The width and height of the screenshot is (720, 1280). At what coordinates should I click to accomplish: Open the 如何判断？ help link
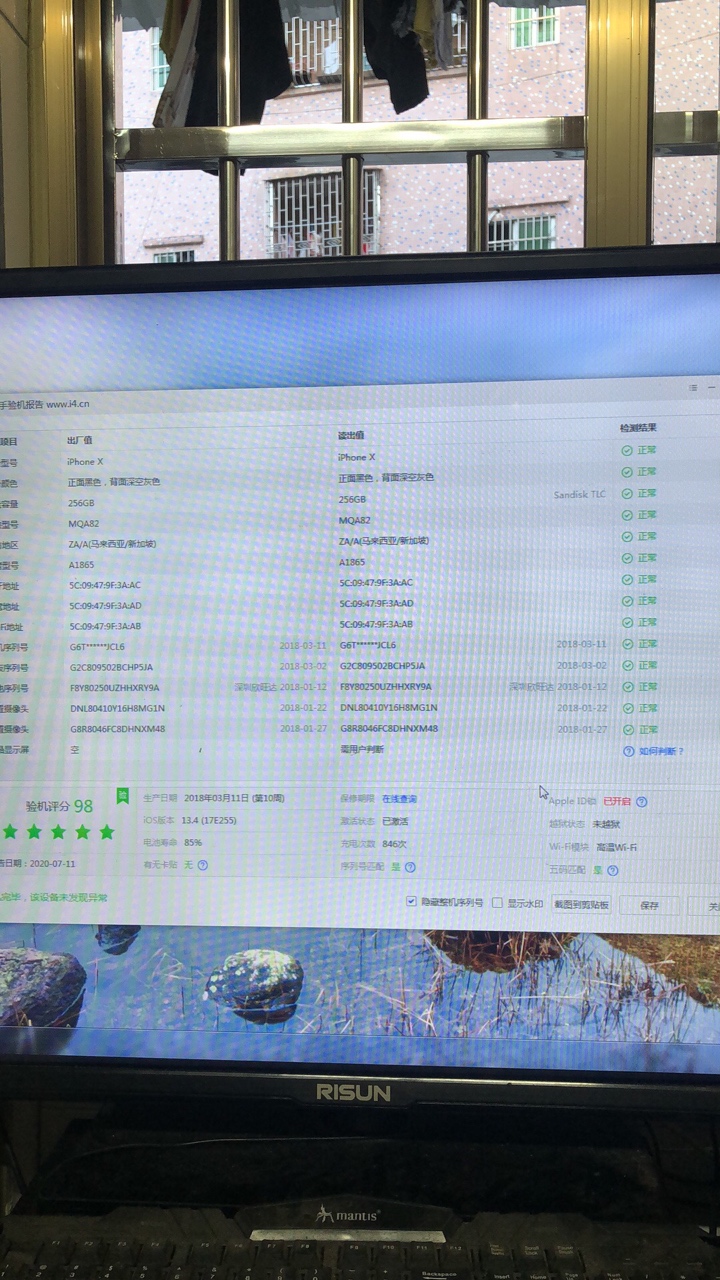tap(661, 751)
